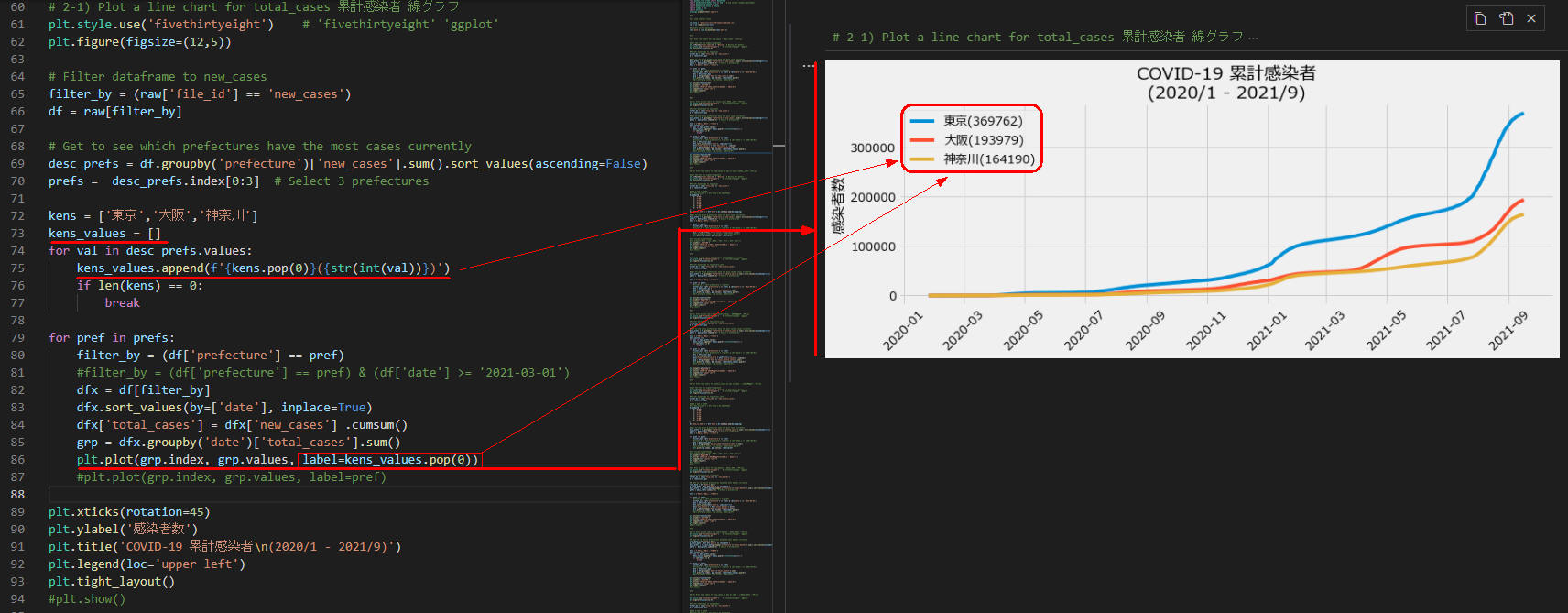The image size is (1568, 613).
Task: Click the red 大阪(193979) legend swatch
Action: coord(921,140)
